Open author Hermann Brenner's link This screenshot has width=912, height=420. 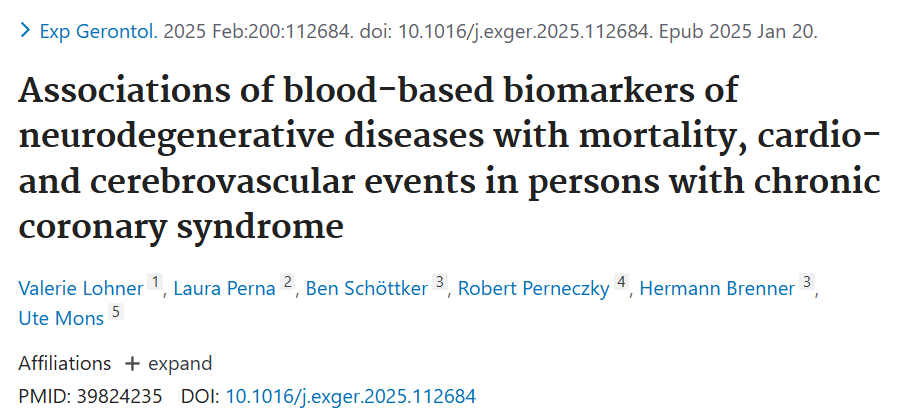[717, 288]
